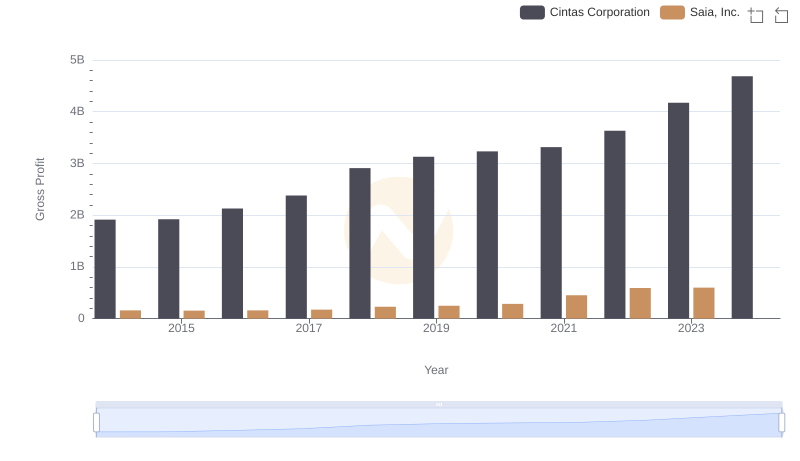Click the zoom reset icon

coord(781,15)
